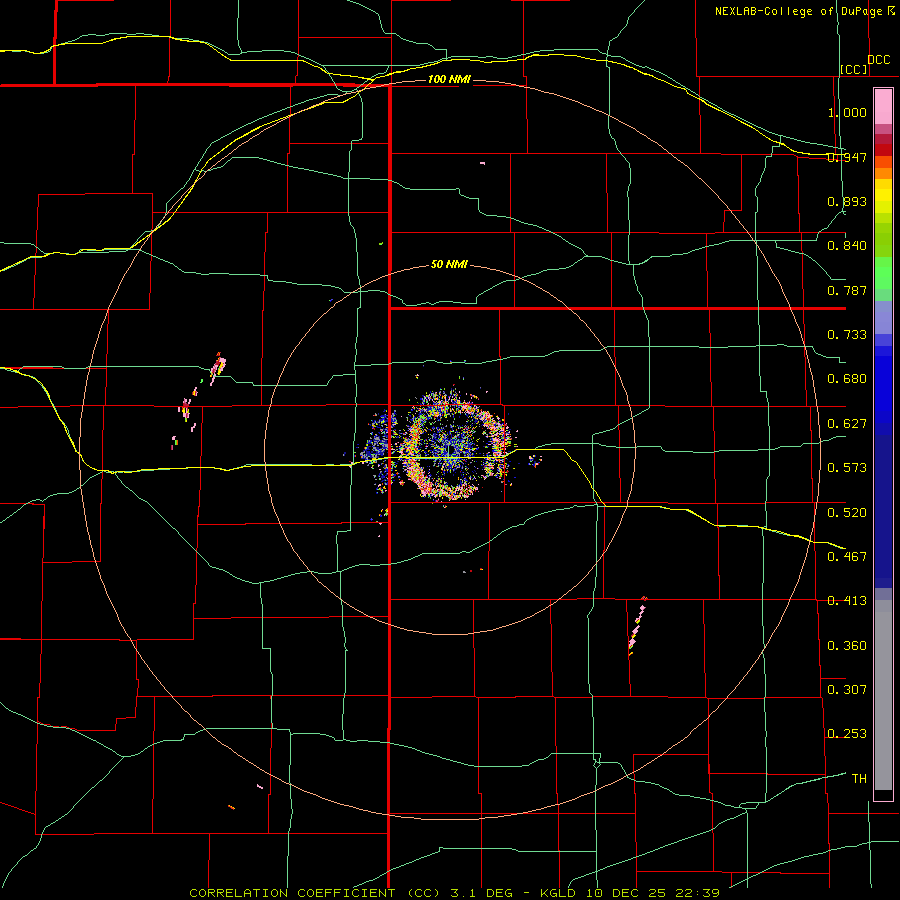Click the 0.787 color scale value
The image size is (900, 900).
[847, 290]
